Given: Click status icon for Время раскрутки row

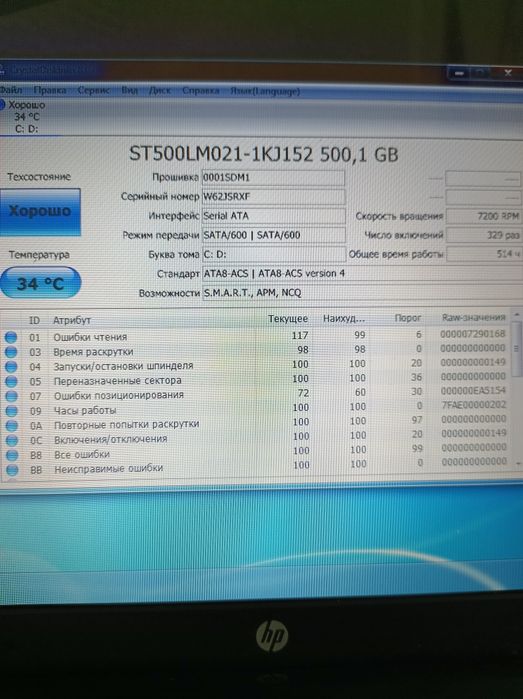Looking at the screenshot, I should coord(11,352).
